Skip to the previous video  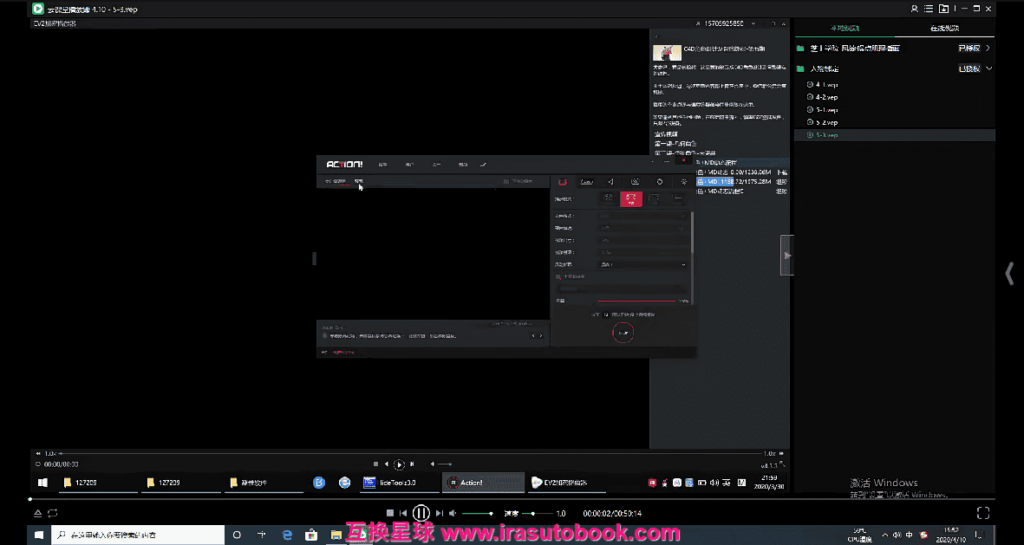point(404,514)
